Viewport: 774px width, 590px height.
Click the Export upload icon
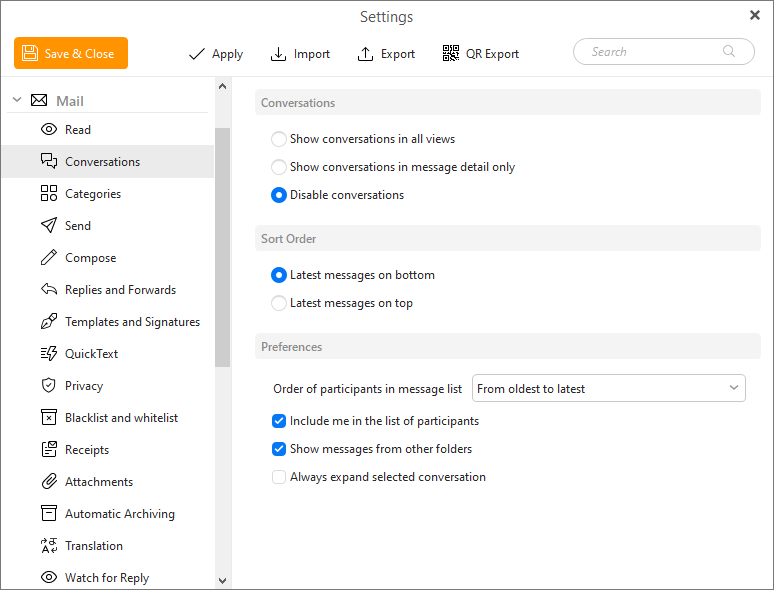(x=365, y=54)
